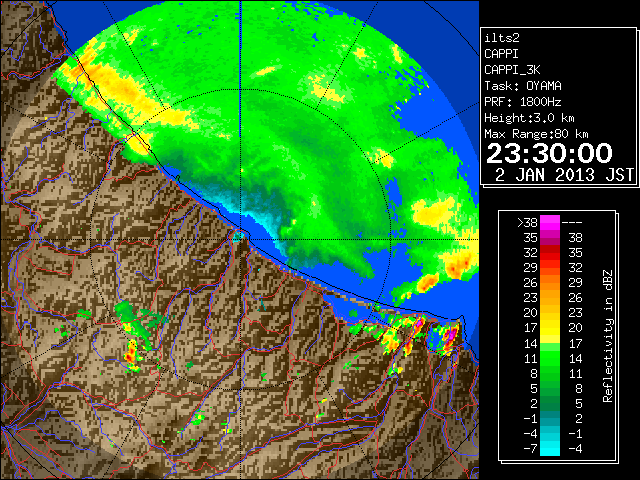
Task: Select the 'Height:3.0 km' line
Action: pyautogui.click(x=529, y=118)
